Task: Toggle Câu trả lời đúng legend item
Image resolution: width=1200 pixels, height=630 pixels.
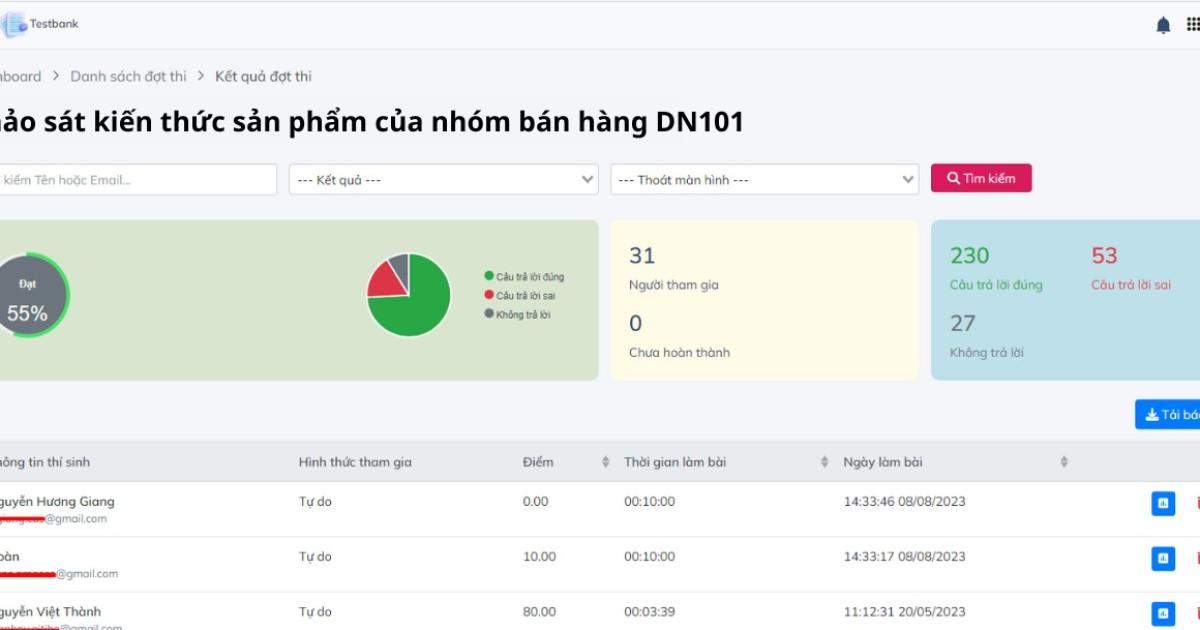Action: pyautogui.click(x=524, y=276)
